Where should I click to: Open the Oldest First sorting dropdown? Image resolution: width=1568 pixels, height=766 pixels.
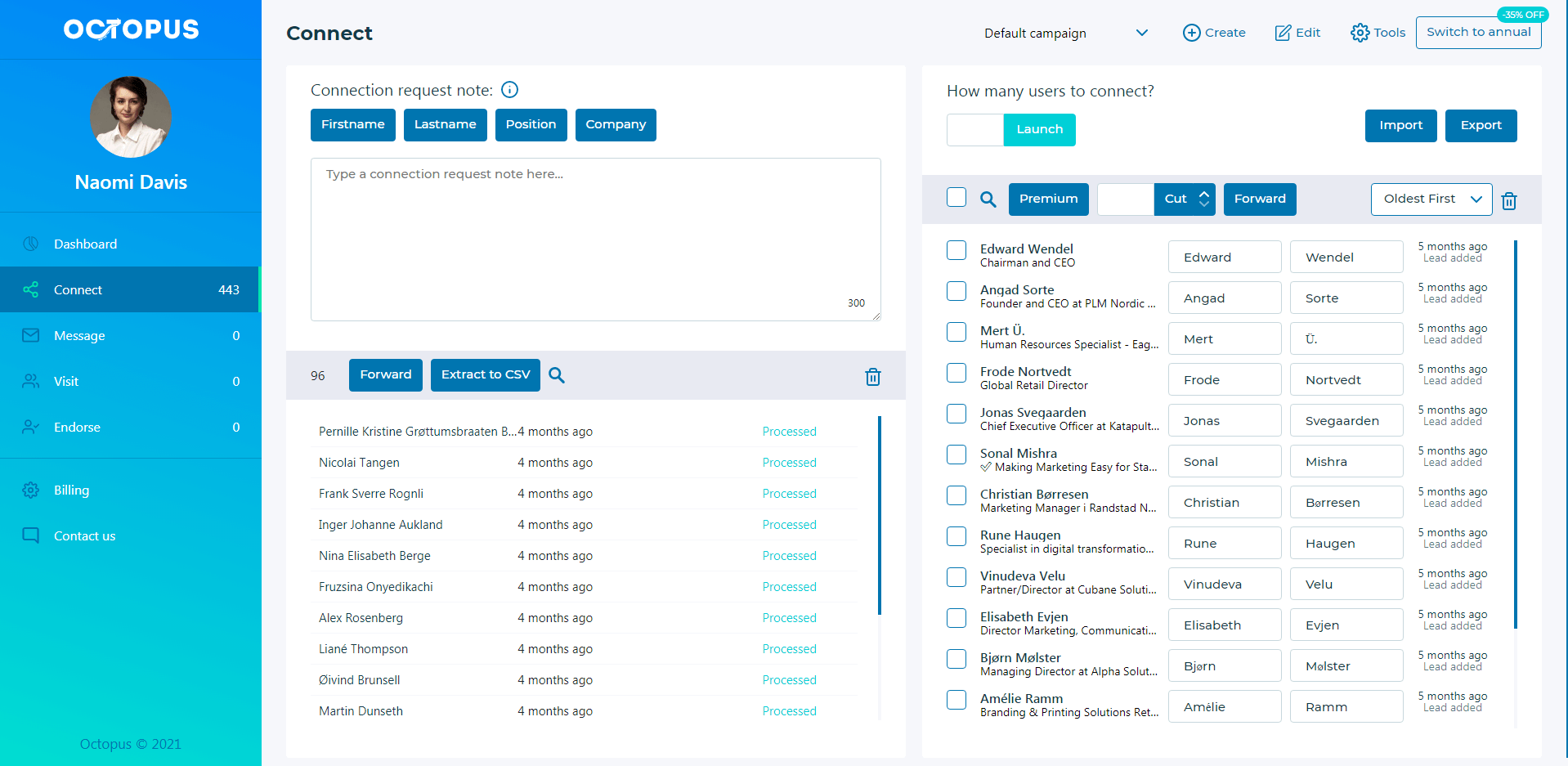coord(1431,199)
